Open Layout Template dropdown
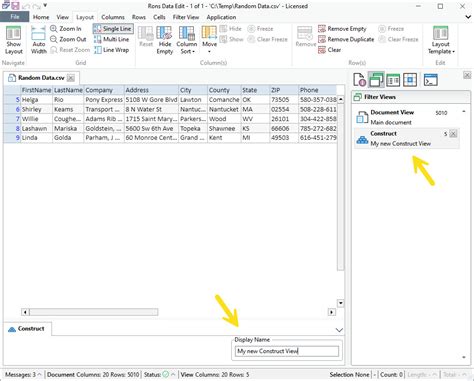The image size is (474, 381). click(441, 40)
